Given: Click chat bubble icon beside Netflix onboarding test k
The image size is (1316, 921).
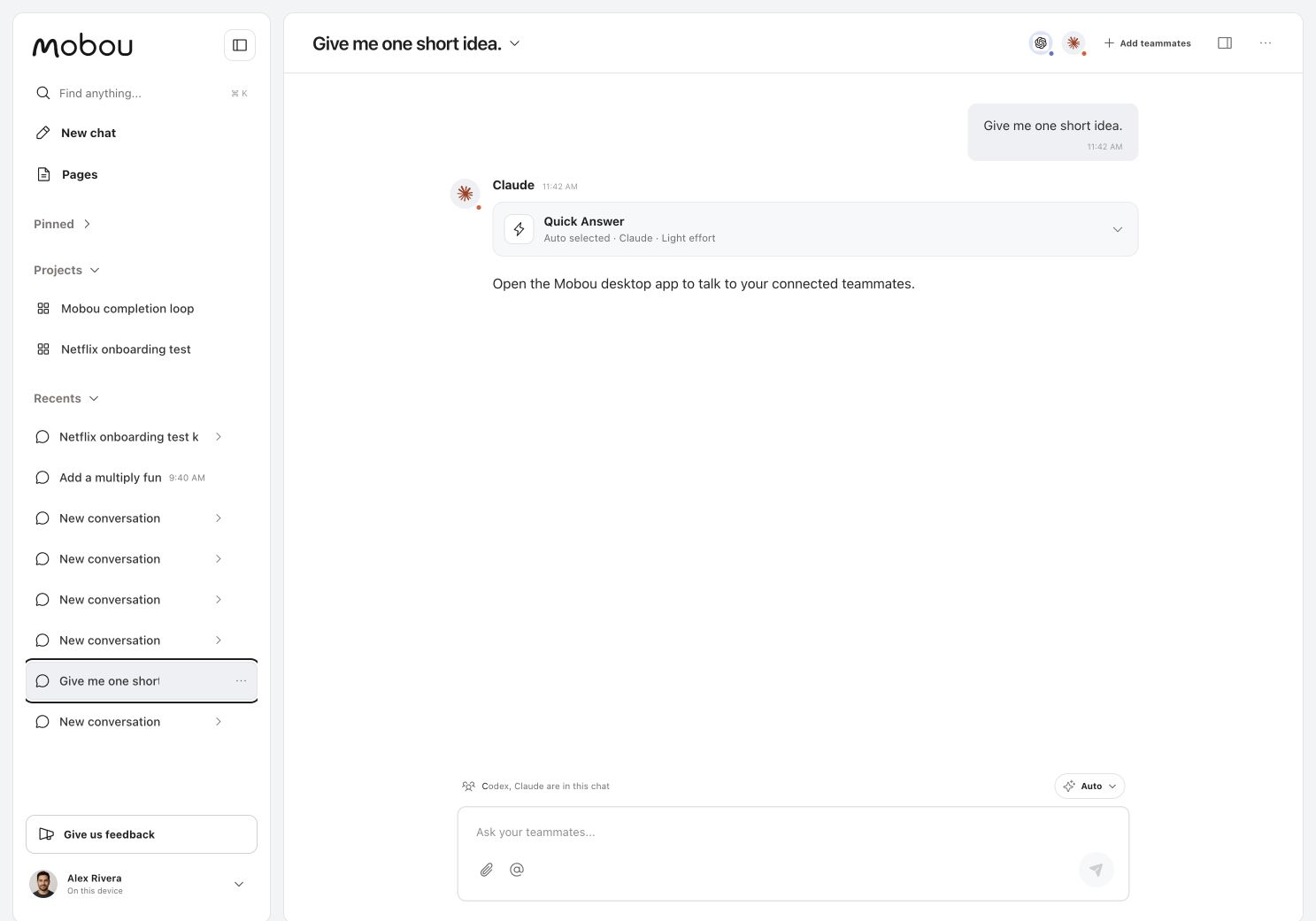Looking at the screenshot, I should (42, 437).
